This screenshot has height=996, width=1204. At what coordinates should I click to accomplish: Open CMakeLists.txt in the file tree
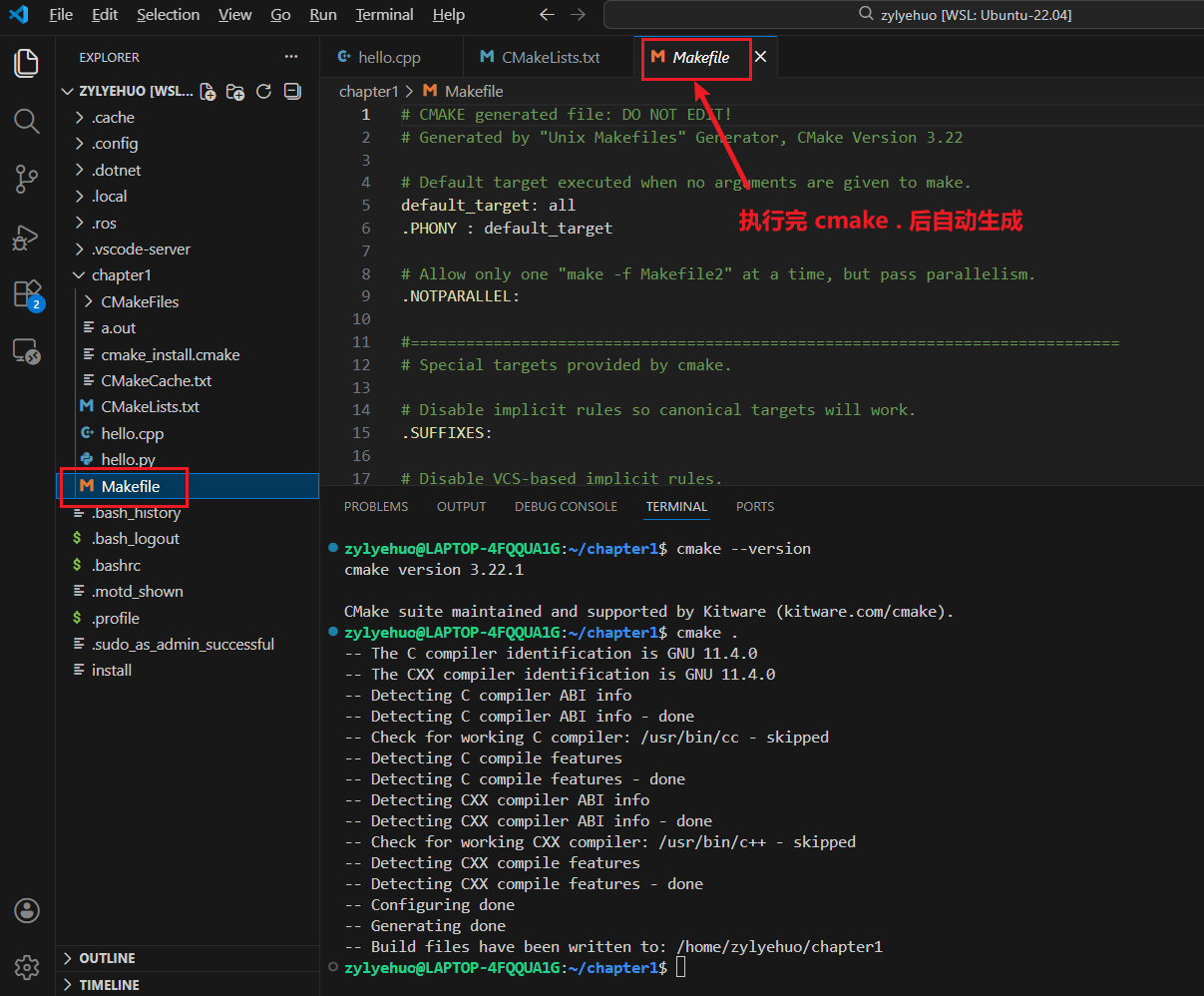click(188, 407)
